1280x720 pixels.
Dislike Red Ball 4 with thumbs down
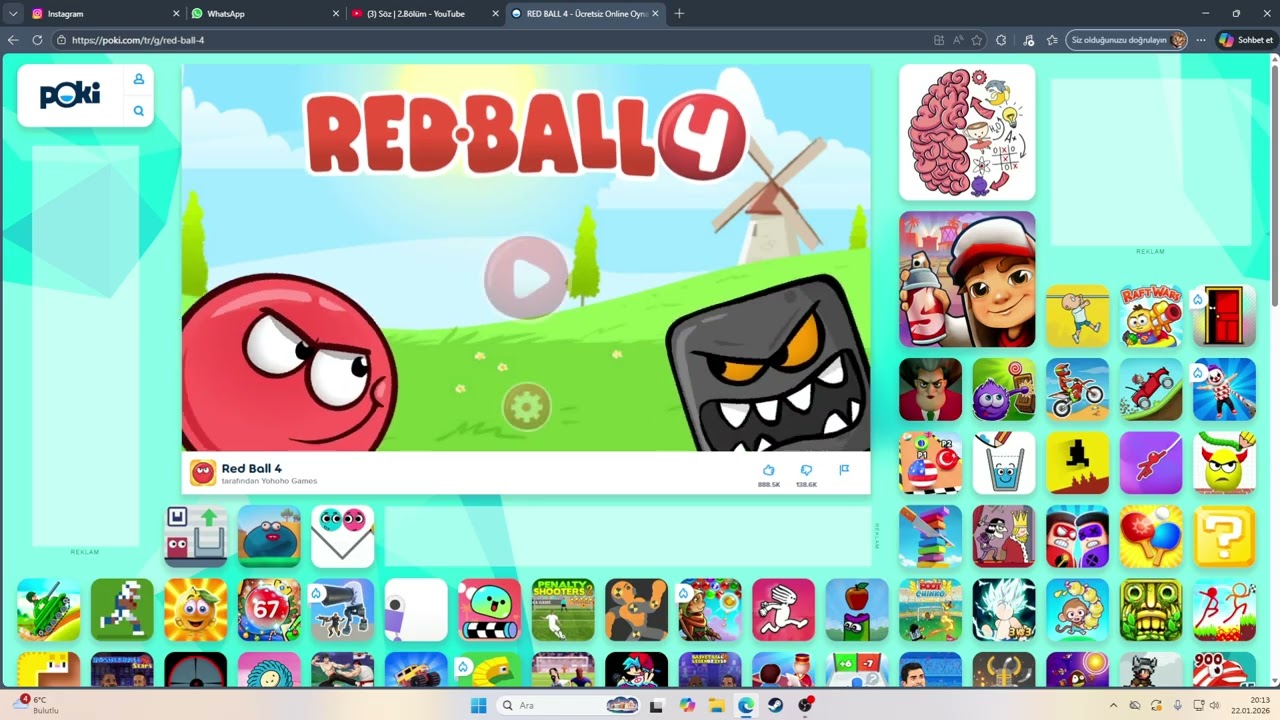(806, 470)
